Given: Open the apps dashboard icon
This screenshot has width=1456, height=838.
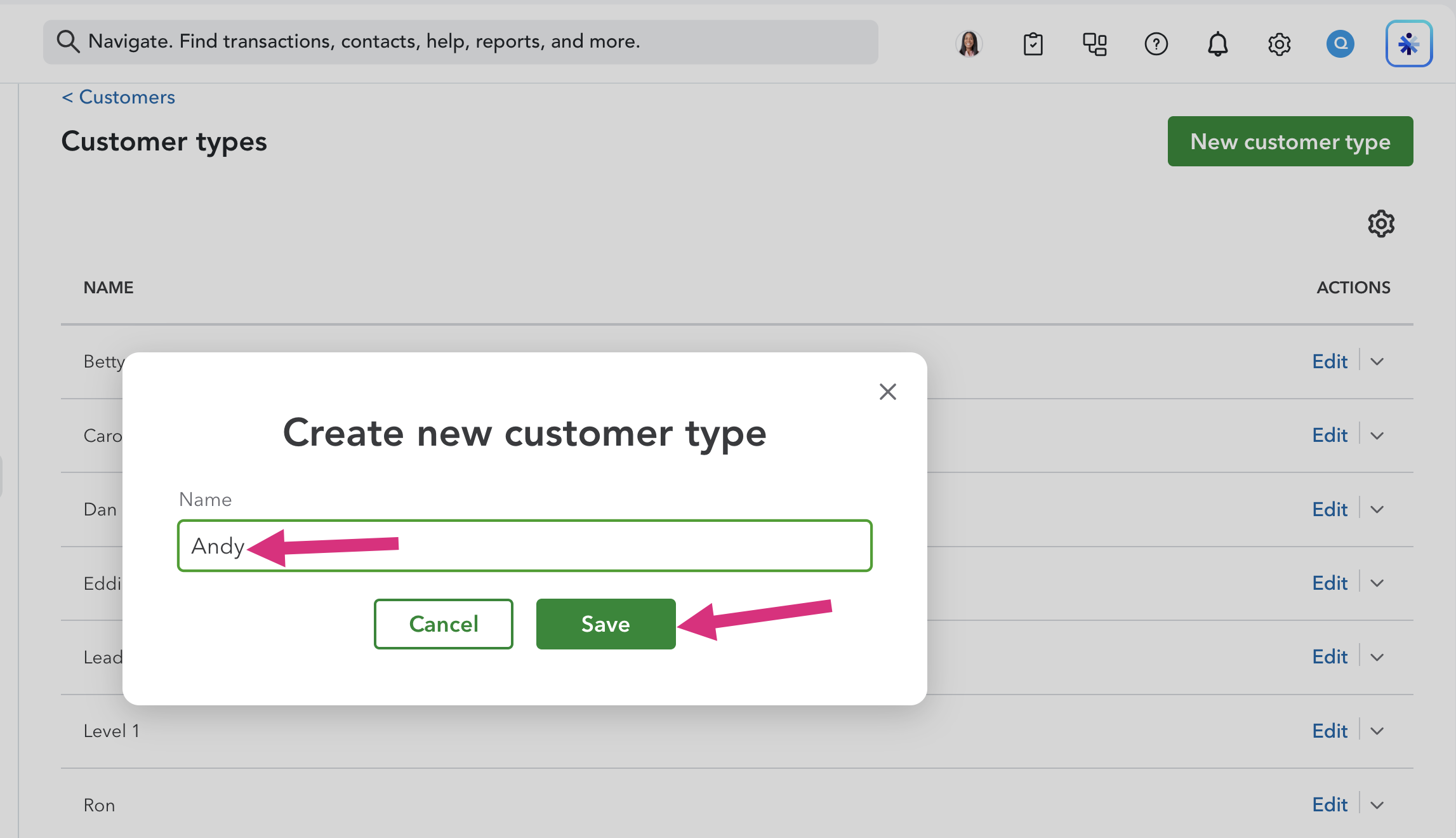Looking at the screenshot, I should (1095, 44).
